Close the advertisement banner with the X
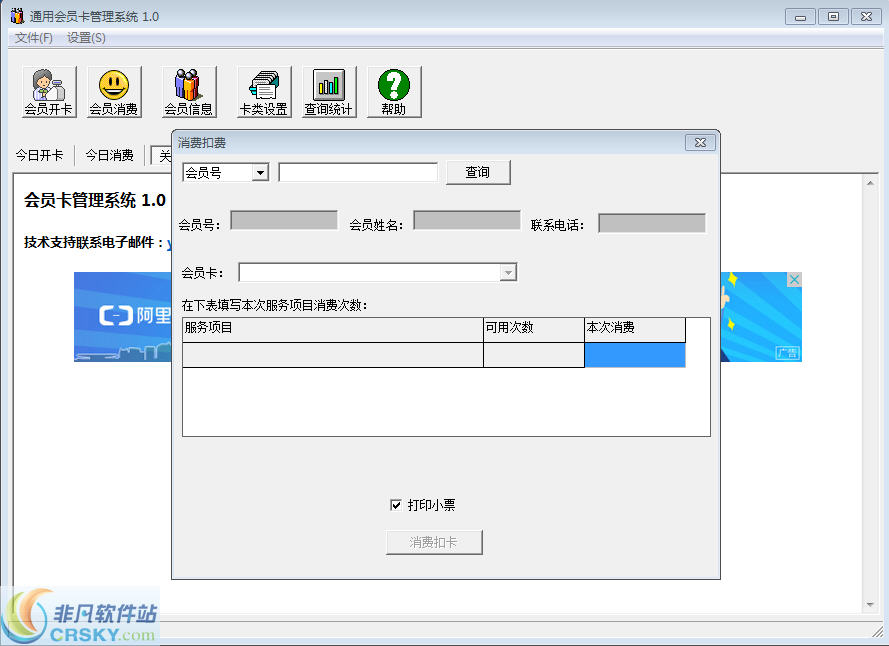The image size is (889, 646). point(794,280)
